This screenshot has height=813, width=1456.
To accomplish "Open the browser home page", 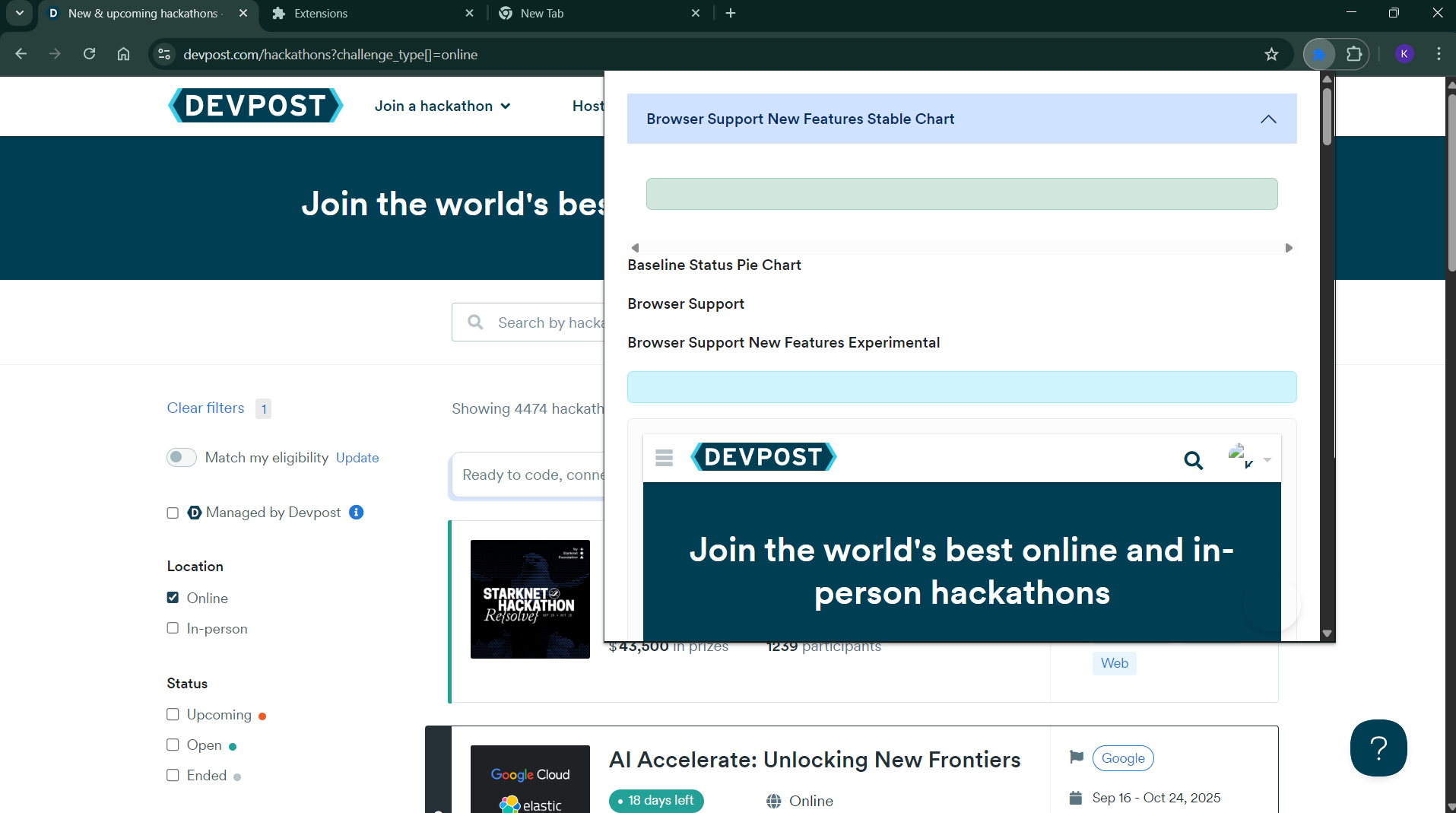I will pyautogui.click(x=123, y=54).
